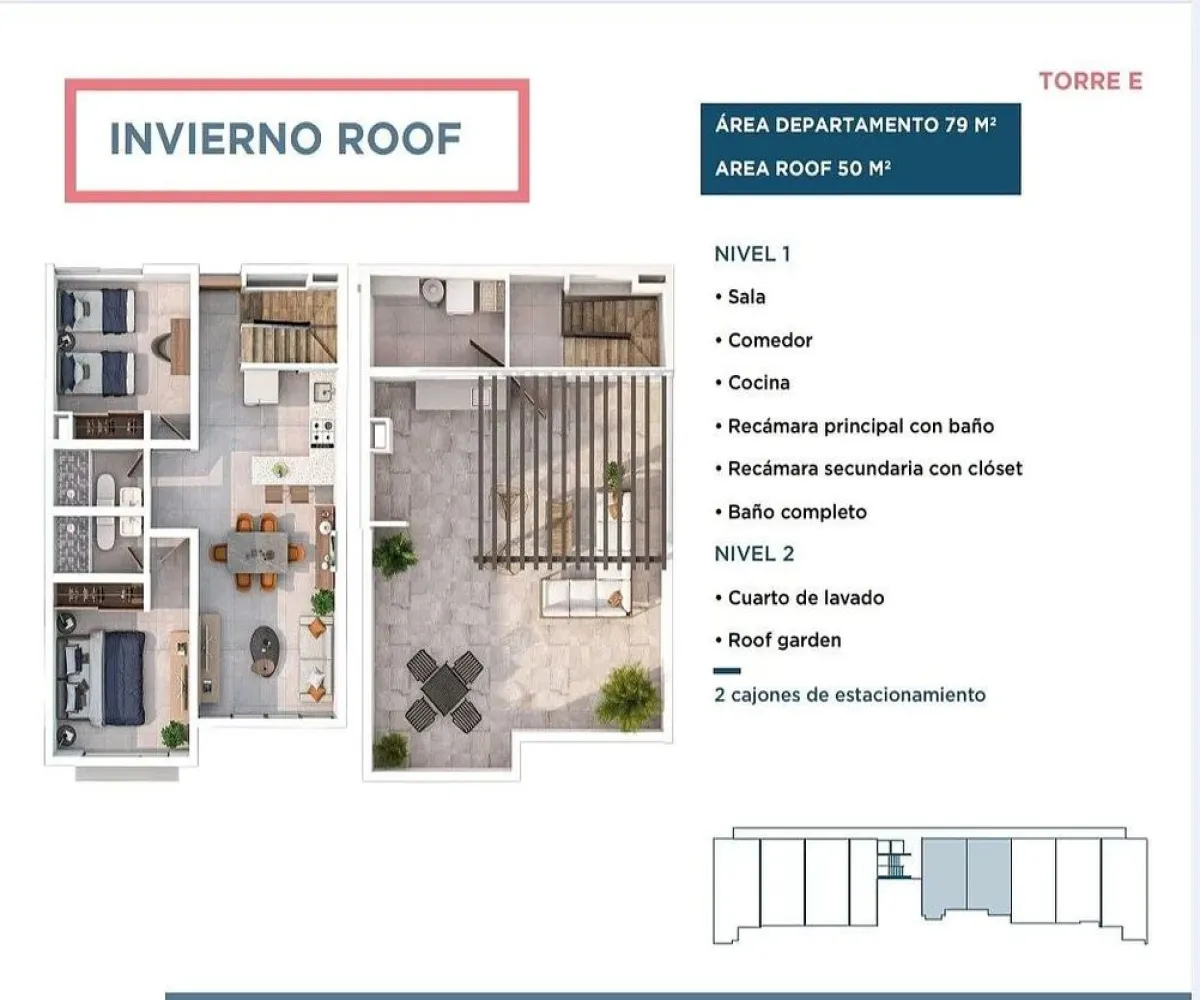Open the NIVEL 1 section heading
The width and height of the screenshot is (1200, 1000).
tap(754, 253)
